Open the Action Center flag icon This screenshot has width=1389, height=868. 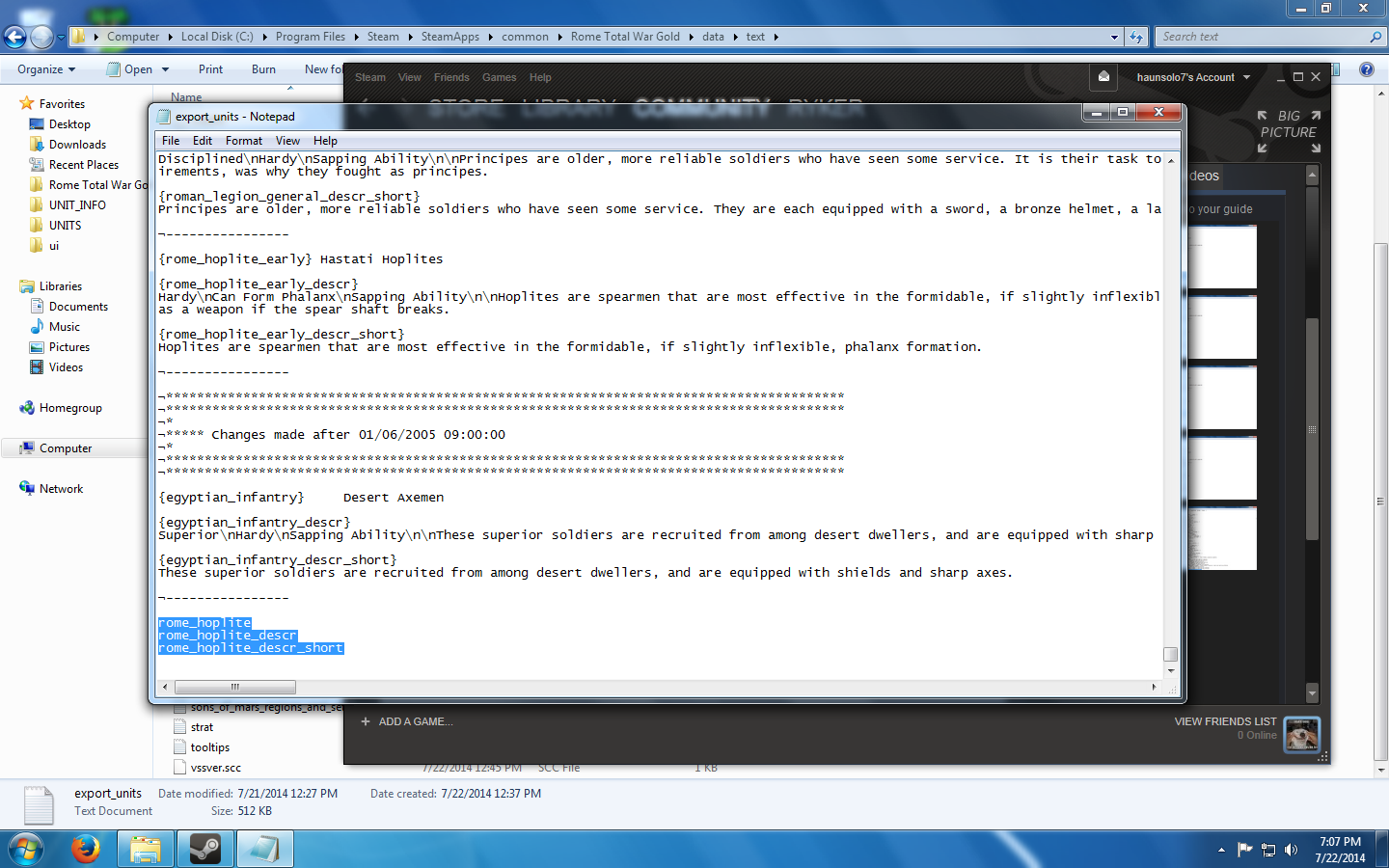click(x=1244, y=850)
